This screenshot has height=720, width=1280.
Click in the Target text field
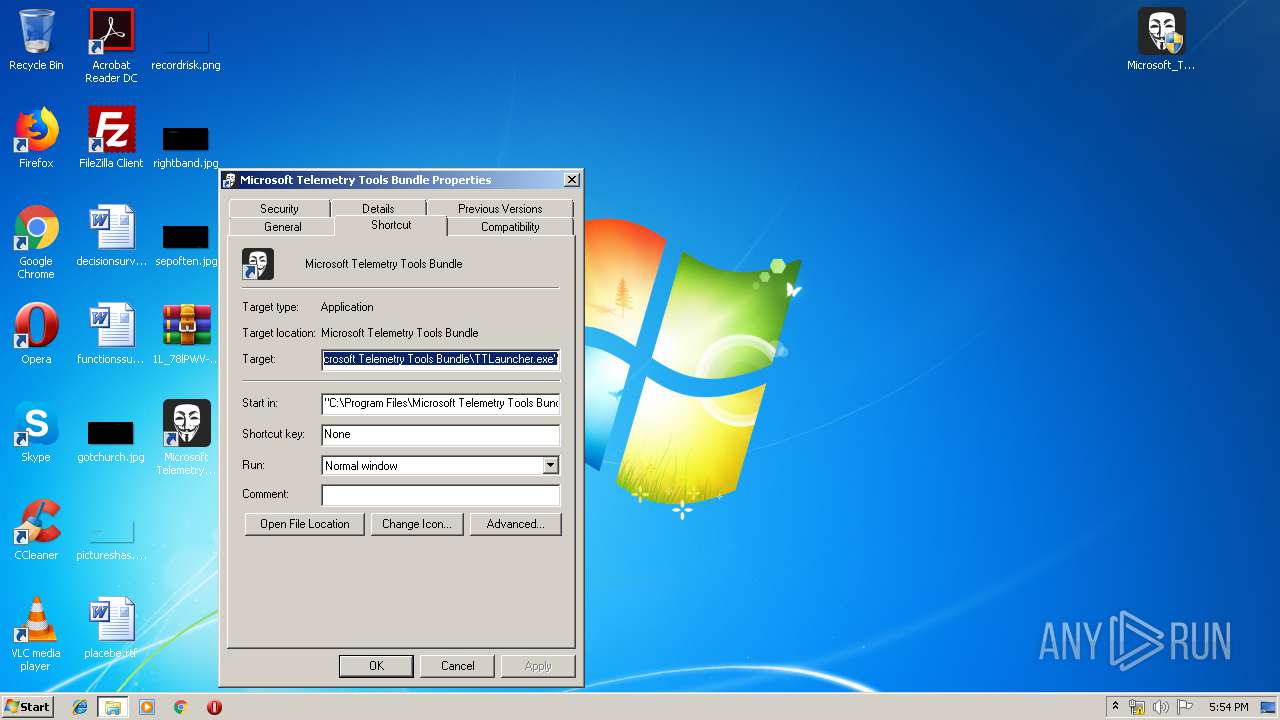click(x=441, y=359)
